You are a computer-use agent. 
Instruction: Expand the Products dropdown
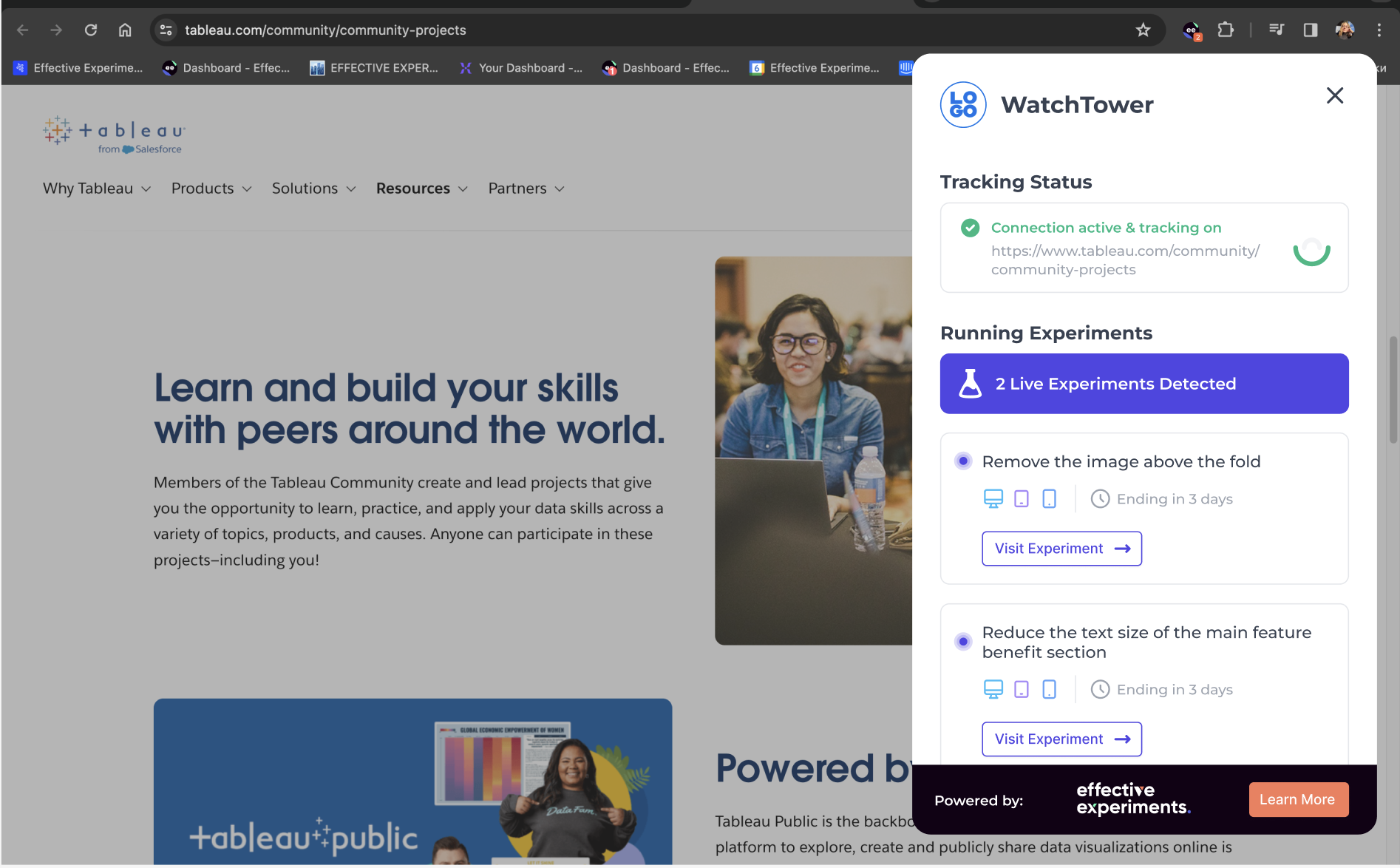[x=211, y=189]
